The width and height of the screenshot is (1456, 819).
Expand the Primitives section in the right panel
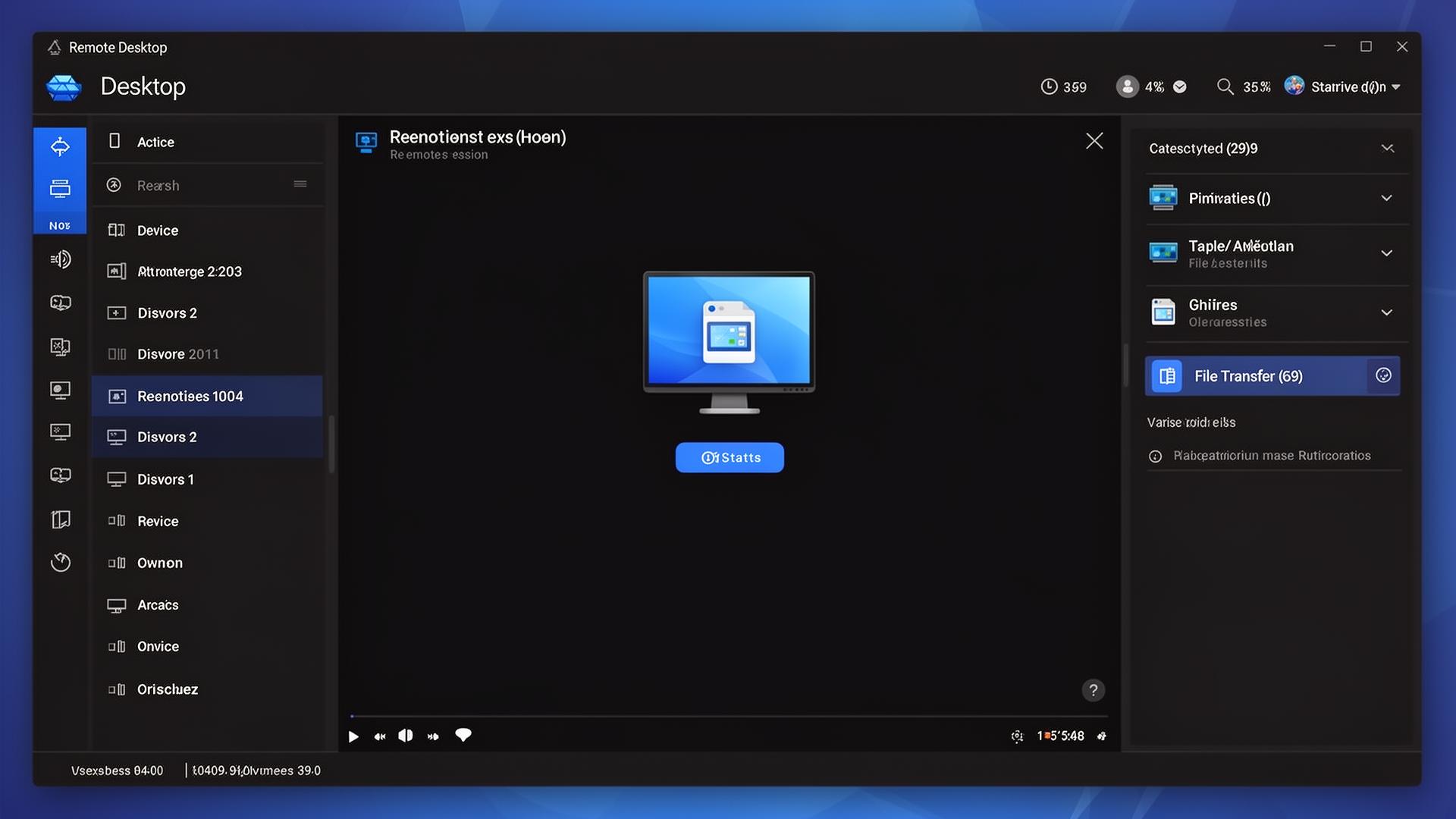[1388, 198]
